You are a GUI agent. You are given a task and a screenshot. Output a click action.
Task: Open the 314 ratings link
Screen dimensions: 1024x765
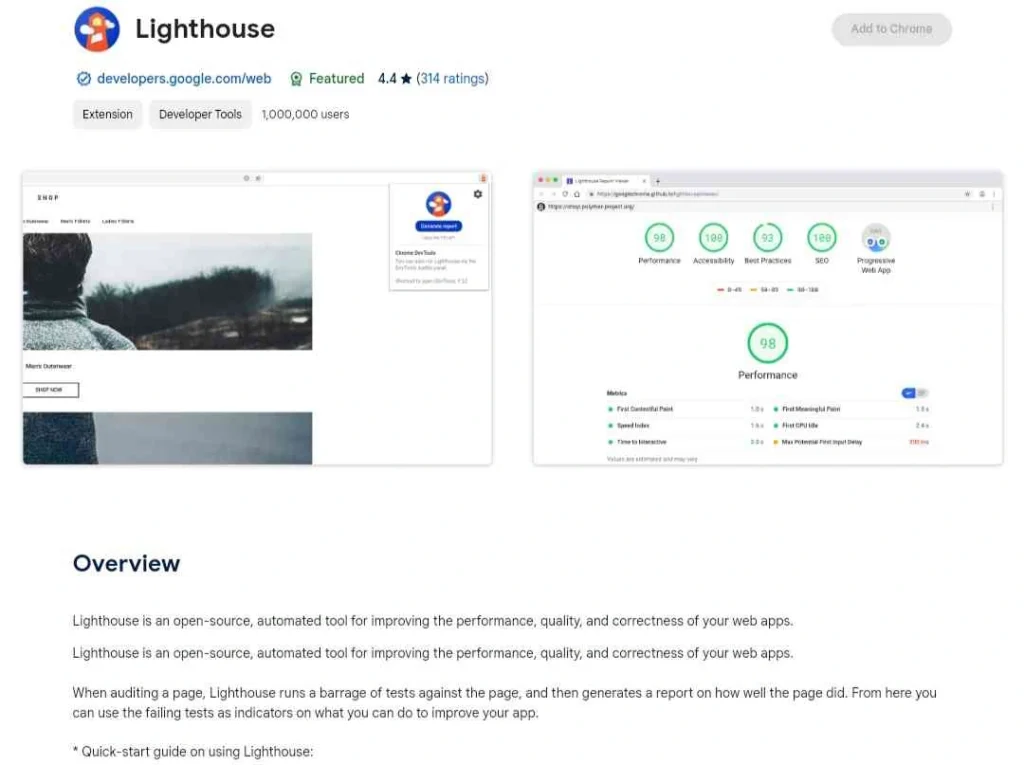coord(452,79)
